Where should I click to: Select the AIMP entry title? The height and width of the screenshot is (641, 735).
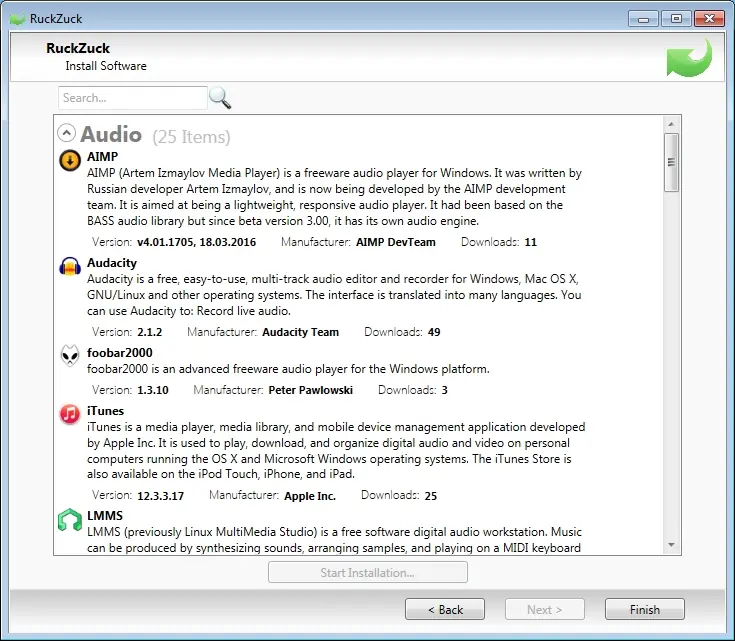102,157
